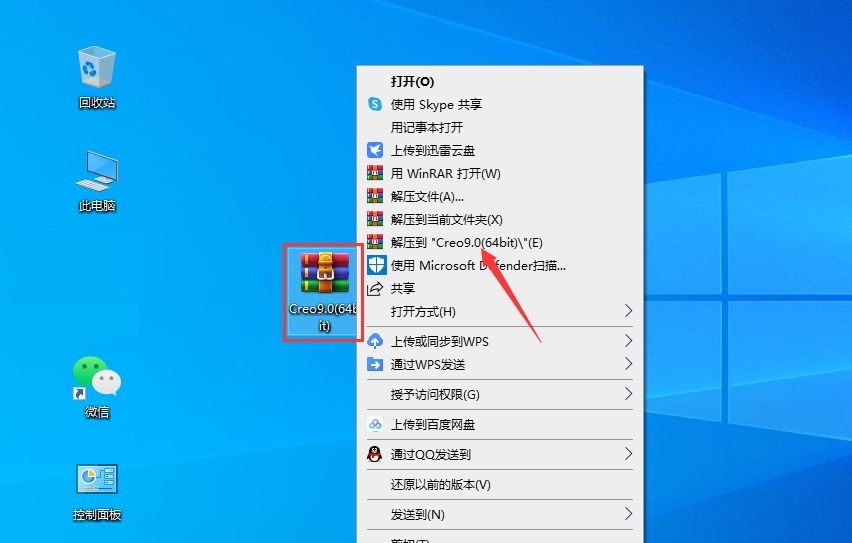Expand submenu arrow of 上传或同步到WPS
Screen dimensions: 852x543
click(x=629, y=341)
